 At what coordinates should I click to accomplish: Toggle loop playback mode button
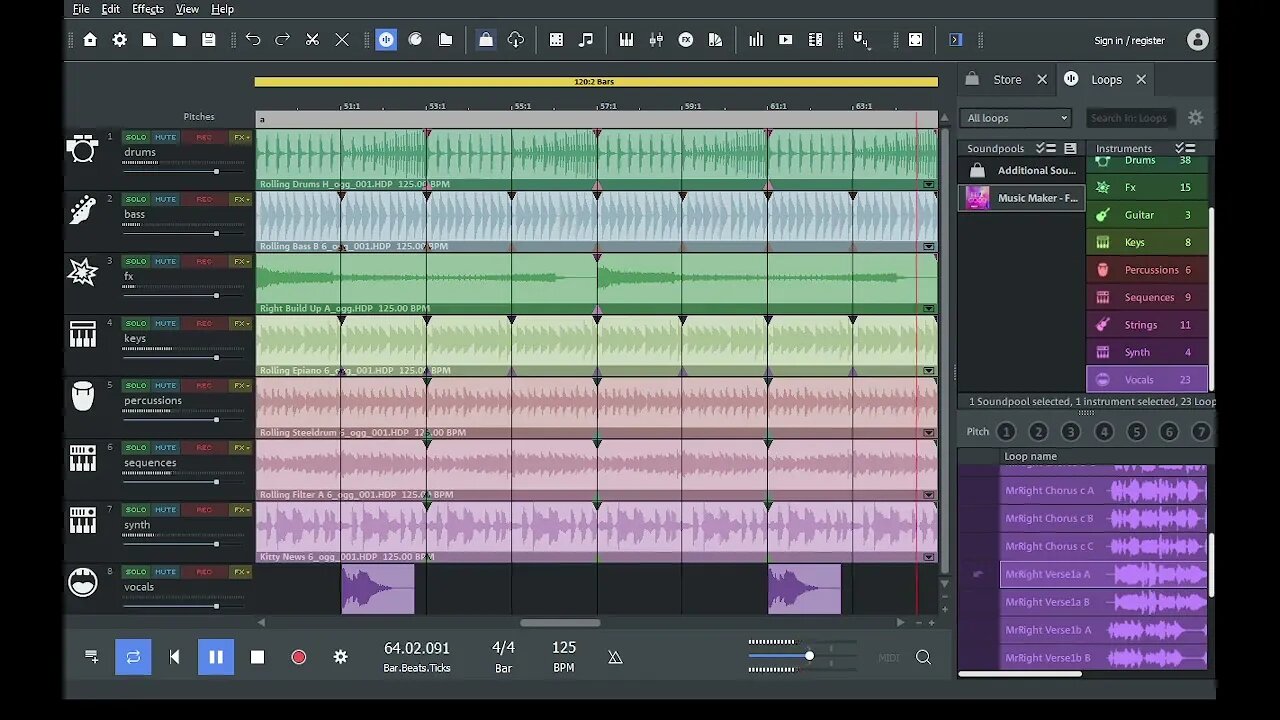(133, 657)
